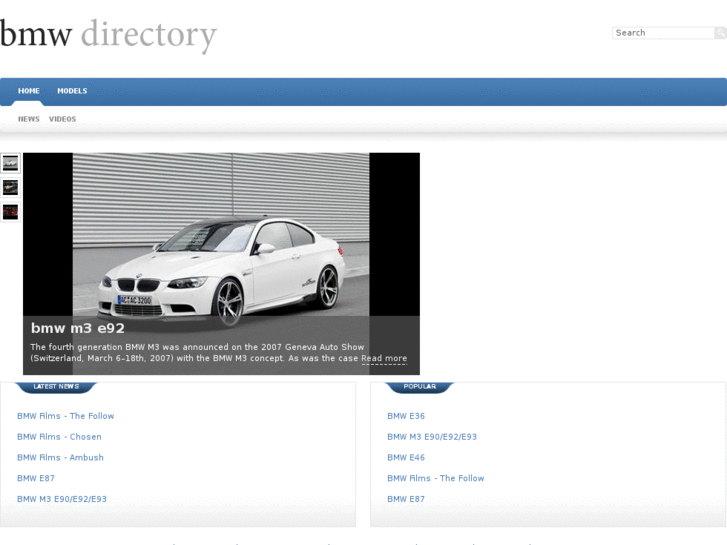Open BMW Films - The Follow in Popular
Image resolution: width=727 pixels, height=545 pixels.
436,478
